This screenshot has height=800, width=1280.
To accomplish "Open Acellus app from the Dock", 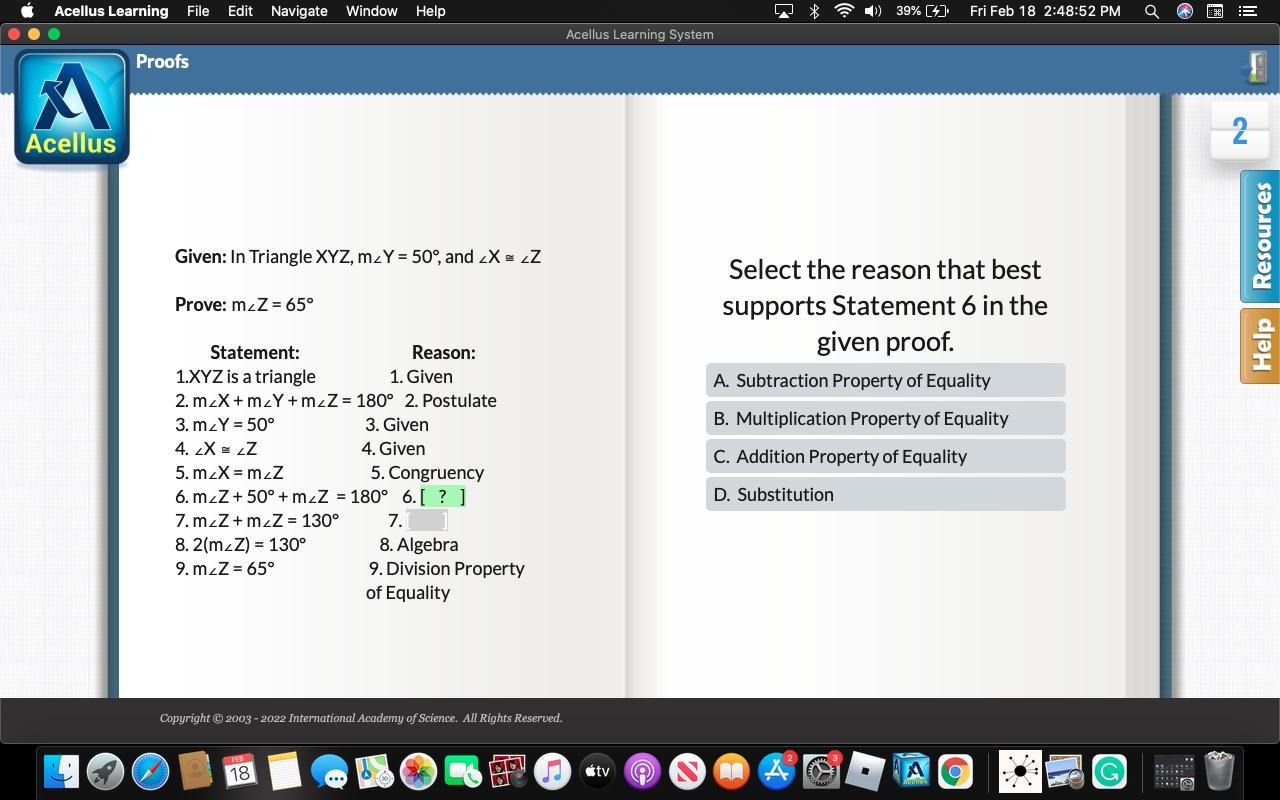I will tap(911, 771).
